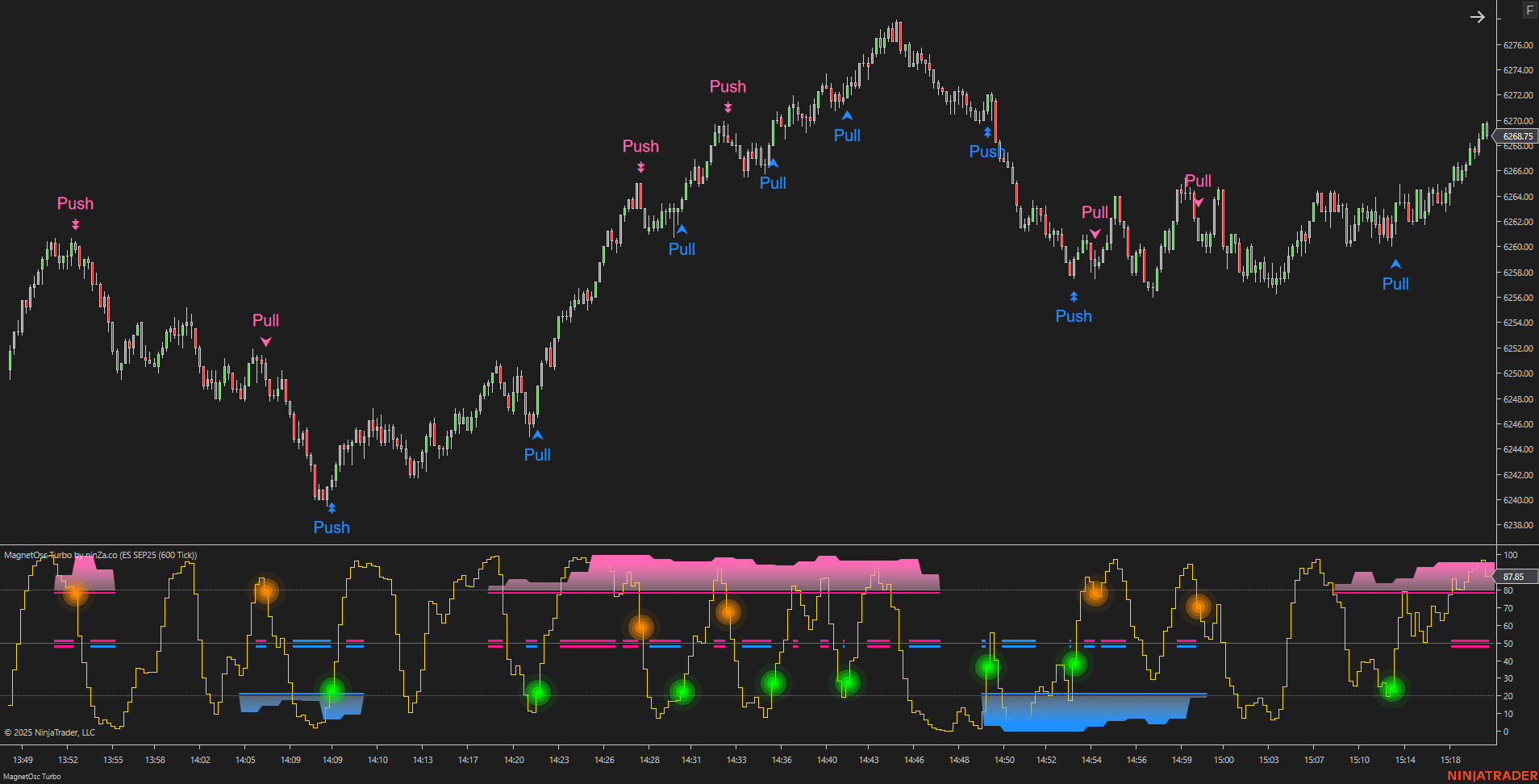Click the 87.85 oscillator value marker

click(1514, 577)
